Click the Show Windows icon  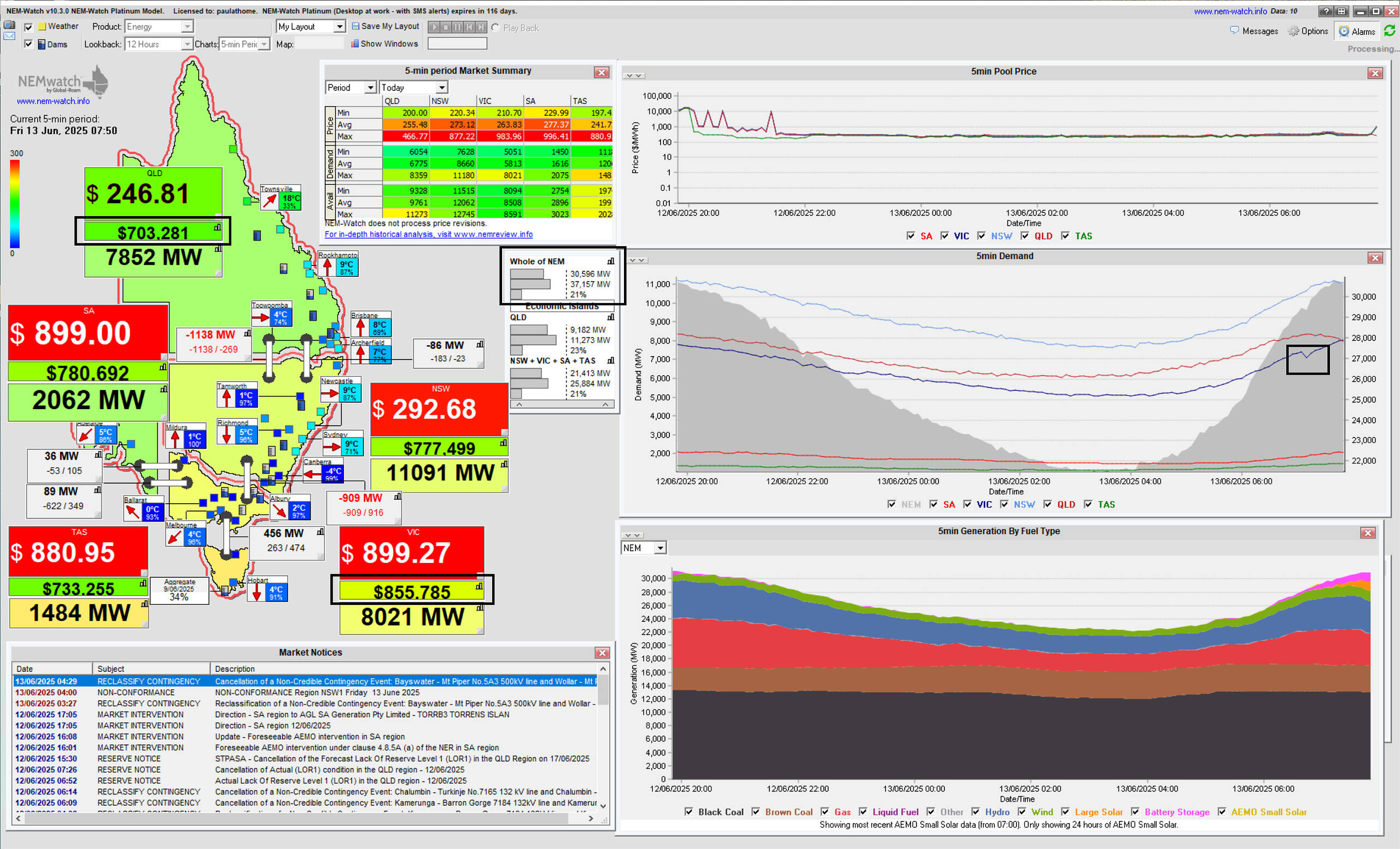coord(354,44)
